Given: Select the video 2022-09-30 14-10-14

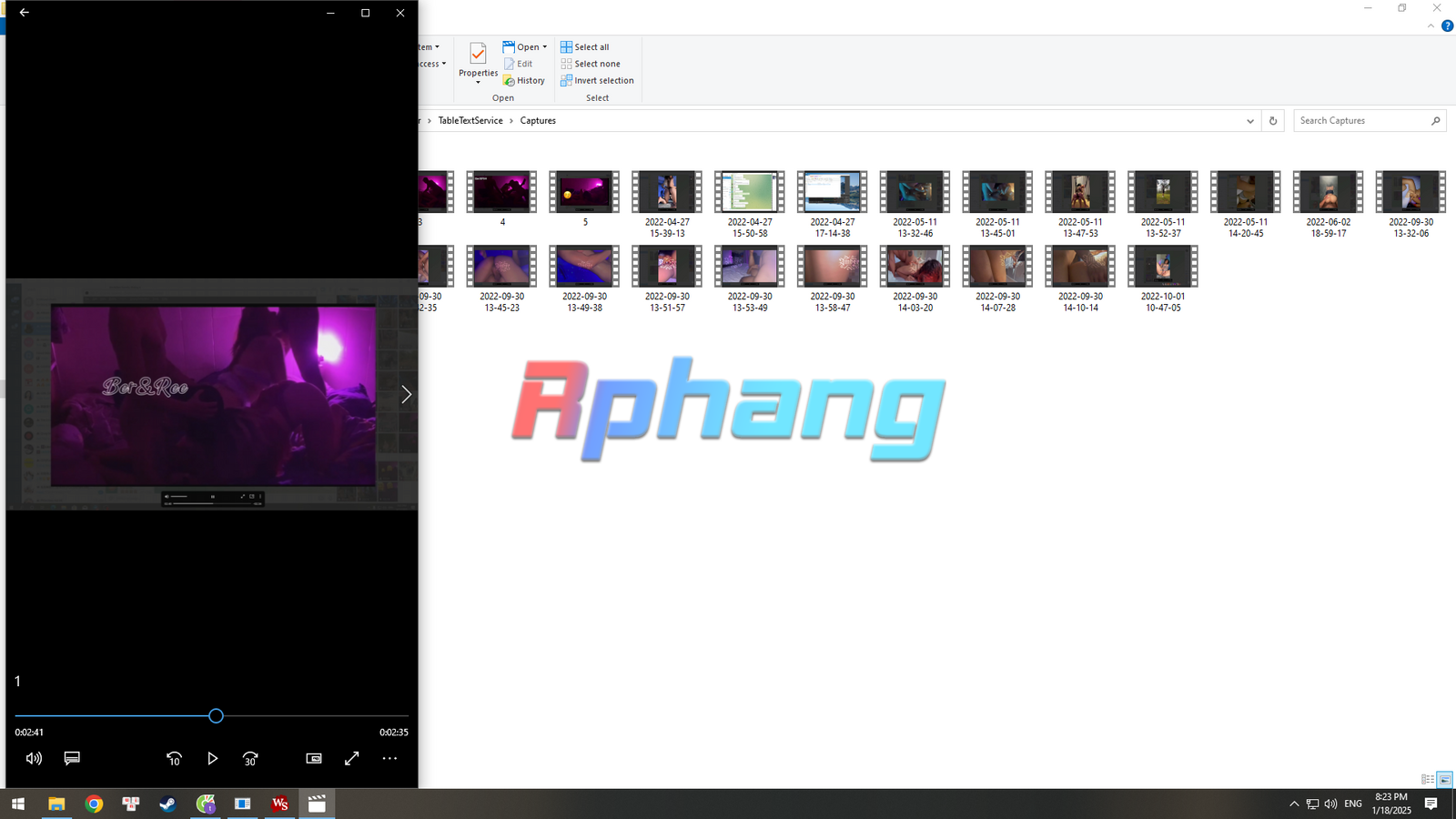Looking at the screenshot, I should [x=1080, y=278].
